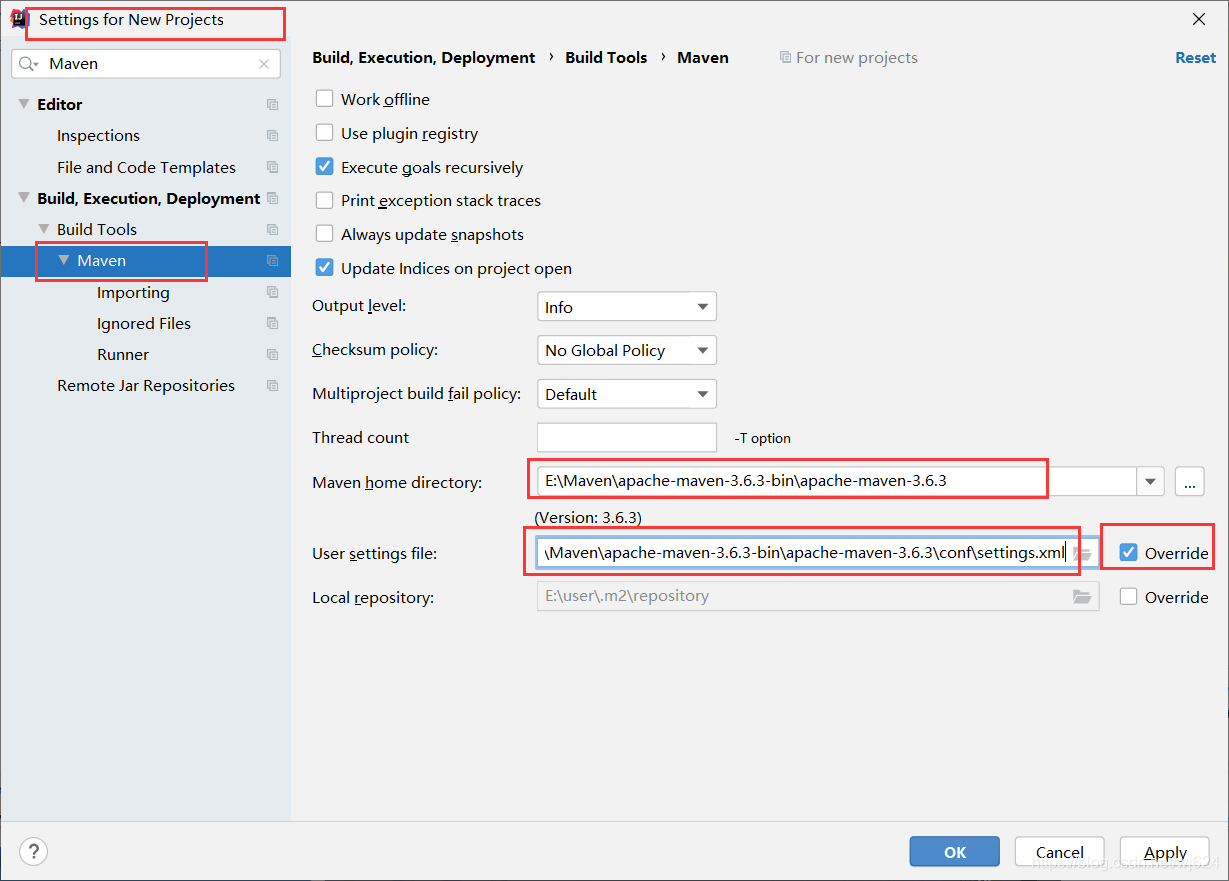Select the Importing settings page
Viewport: 1229px width, 881px height.
(x=133, y=293)
